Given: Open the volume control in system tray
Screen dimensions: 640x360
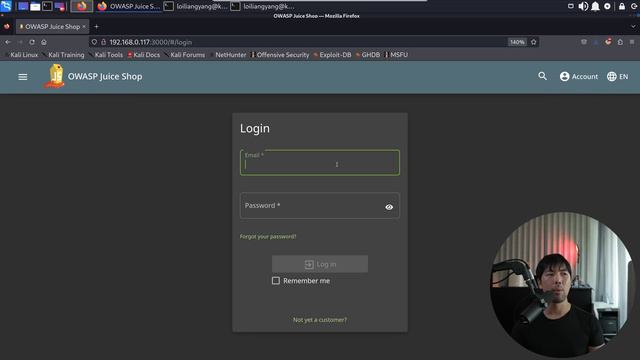Looking at the screenshot, I should pos(583,6).
